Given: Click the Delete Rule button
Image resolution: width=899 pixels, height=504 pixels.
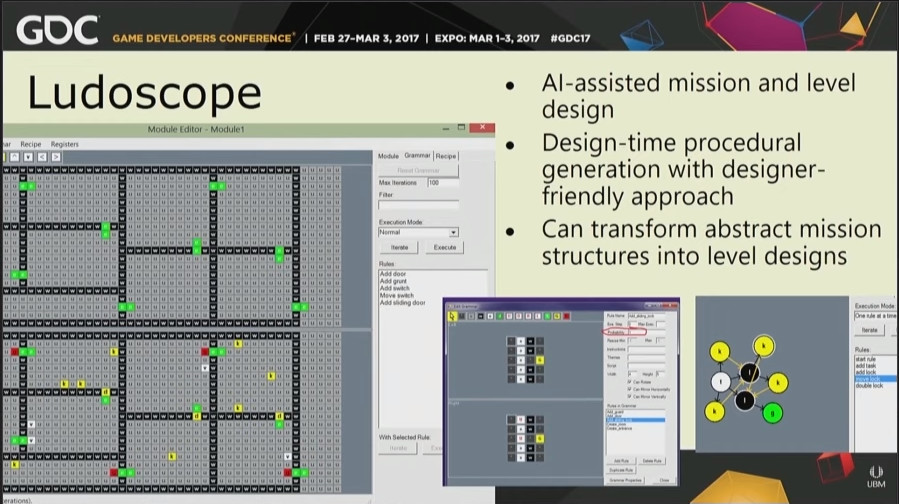Looking at the screenshot, I should click(x=652, y=461).
